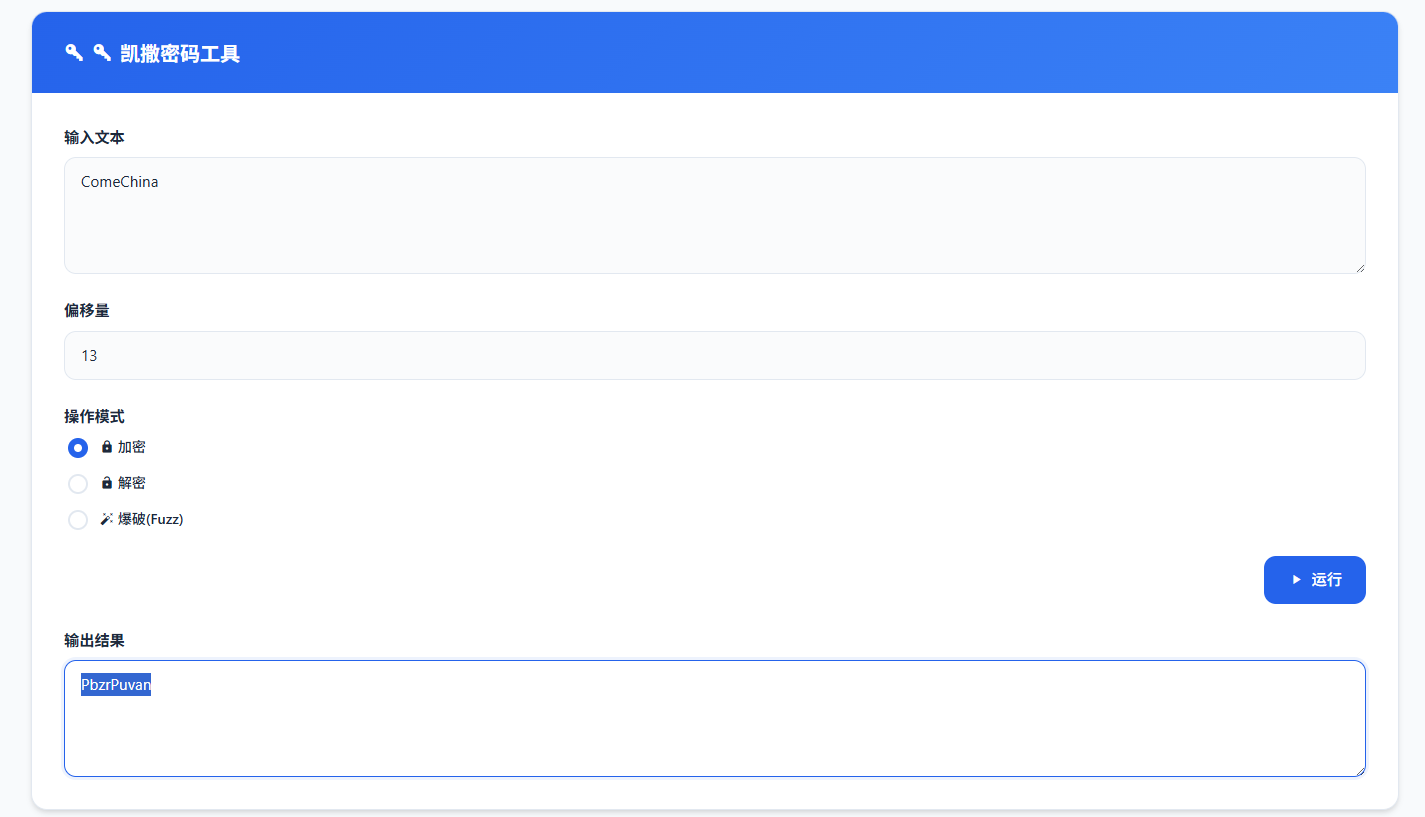The width and height of the screenshot is (1425, 817).
Task: Click the second key icon beside the title
Action: (x=102, y=53)
